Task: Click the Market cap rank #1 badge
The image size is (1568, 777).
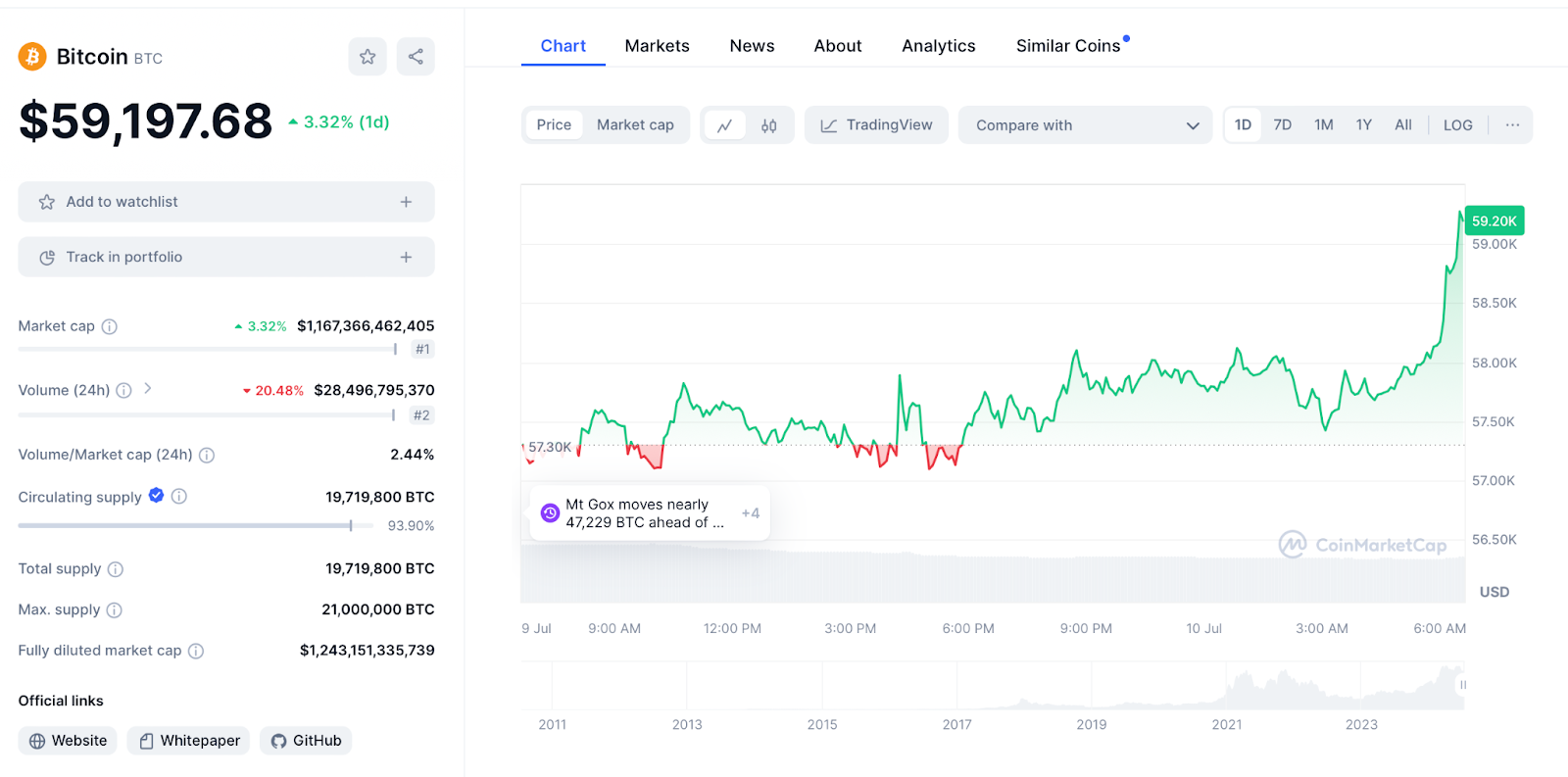Action: tap(422, 349)
